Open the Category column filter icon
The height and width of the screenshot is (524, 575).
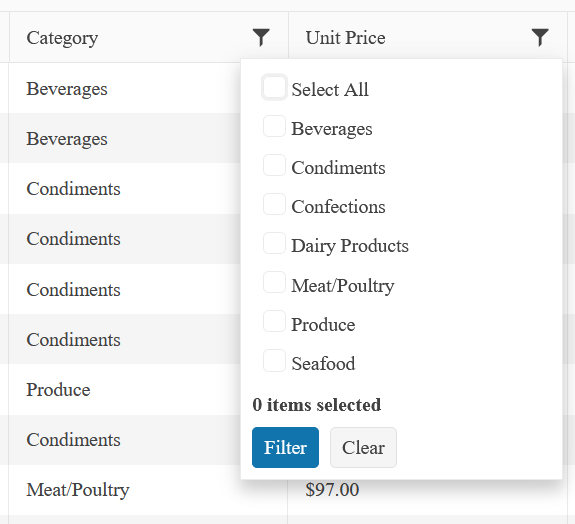(x=261, y=37)
